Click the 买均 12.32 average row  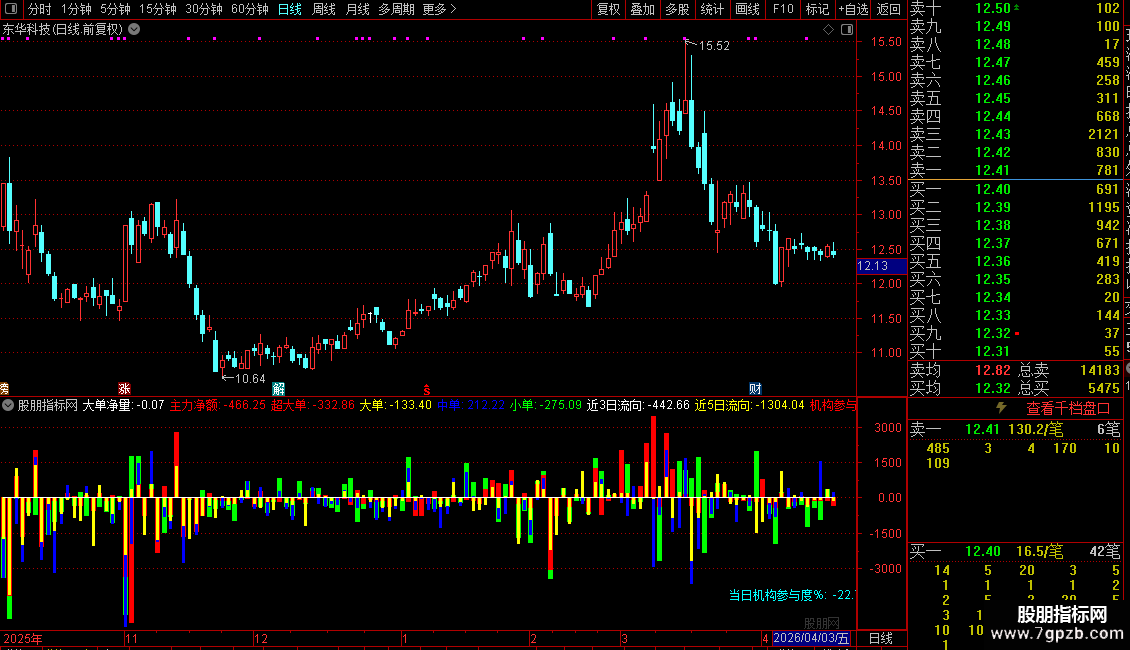(960, 388)
